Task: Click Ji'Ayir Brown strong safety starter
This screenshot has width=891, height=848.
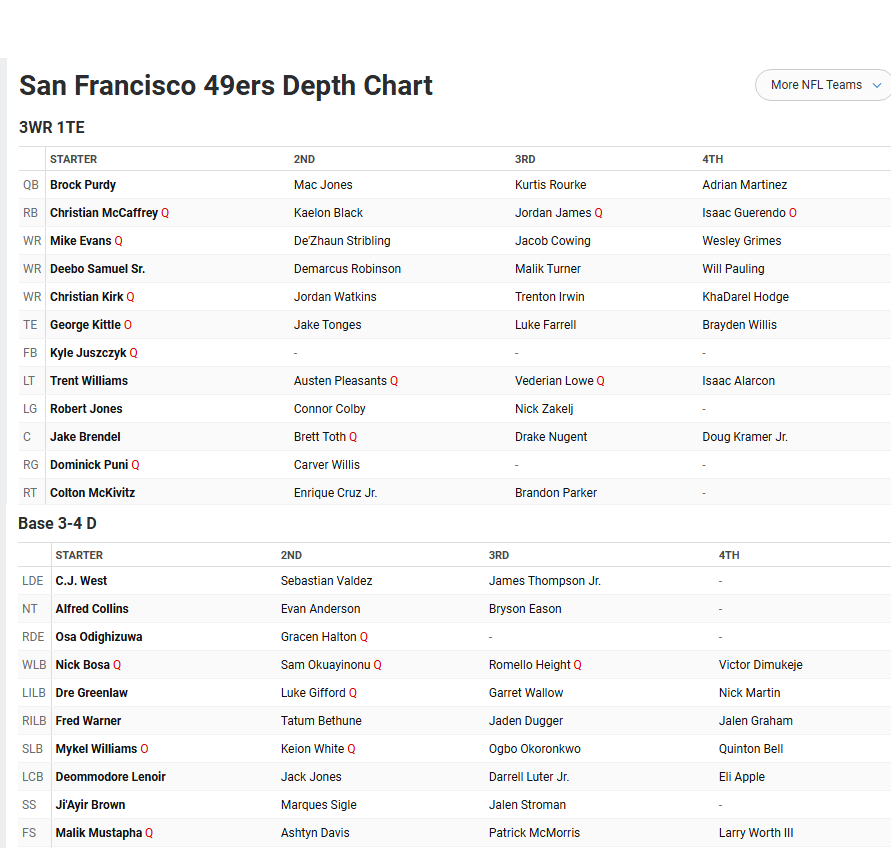Action: [x=90, y=805]
